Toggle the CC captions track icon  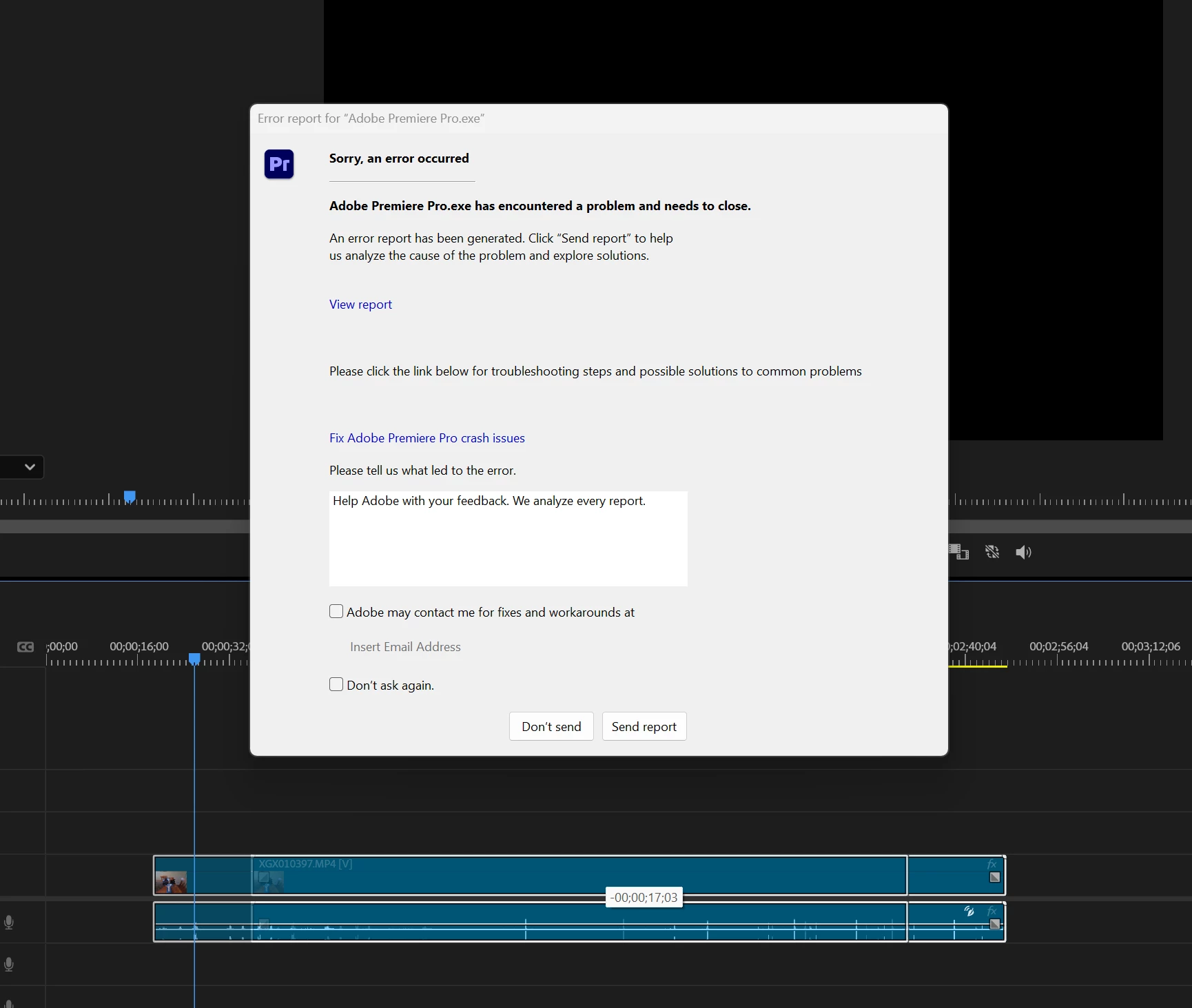tap(25, 647)
